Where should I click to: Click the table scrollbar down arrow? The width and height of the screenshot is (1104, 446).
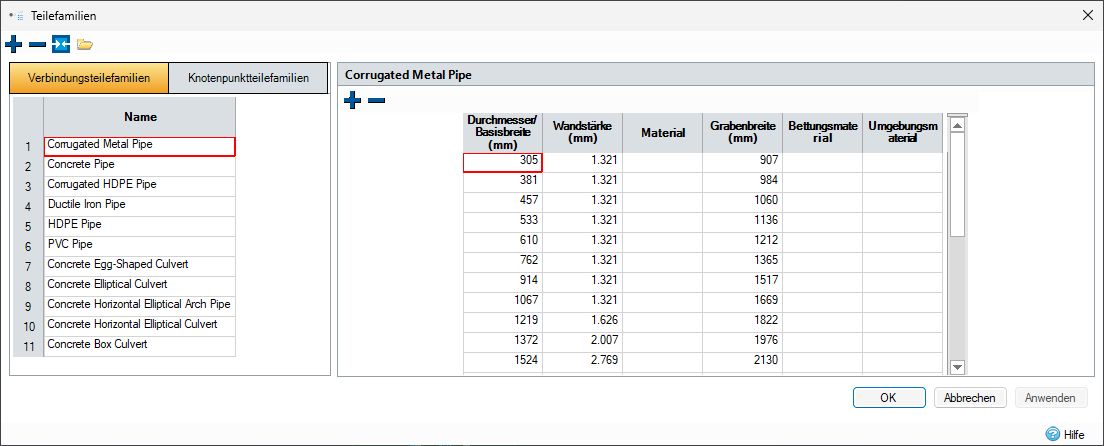pos(957,367)
